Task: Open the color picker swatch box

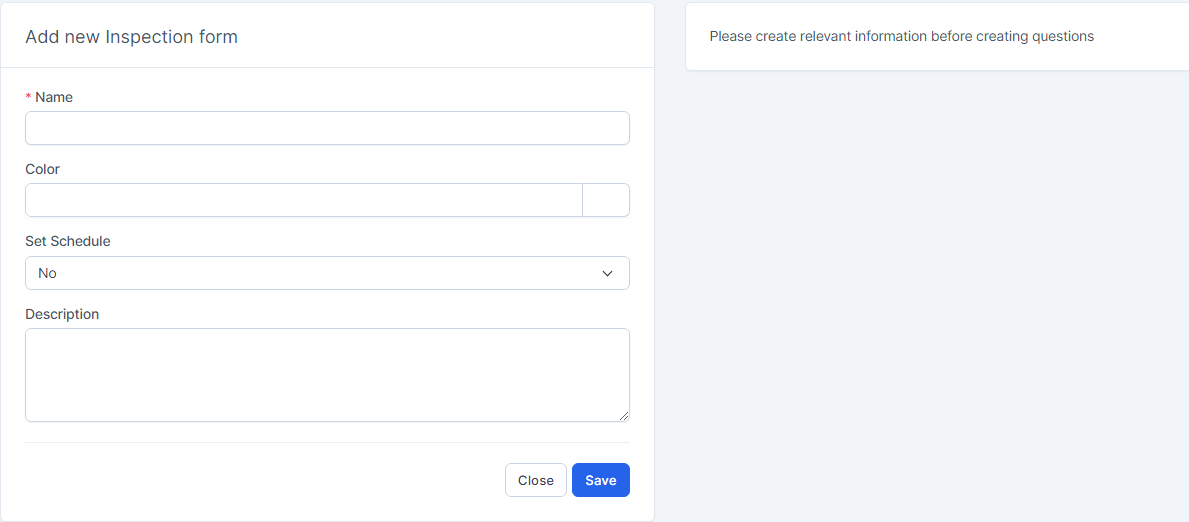Action: (x=606, y=200)
